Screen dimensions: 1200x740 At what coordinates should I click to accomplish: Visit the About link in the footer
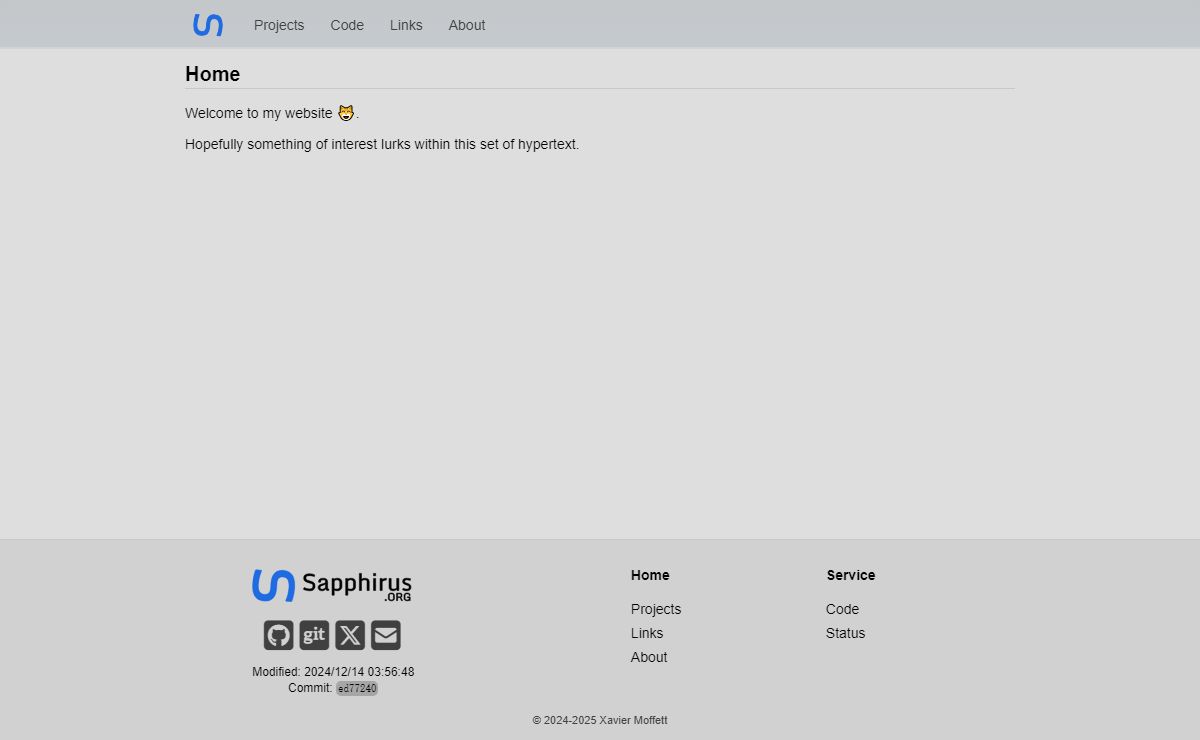pyautogui.click(x=649, y=657)
